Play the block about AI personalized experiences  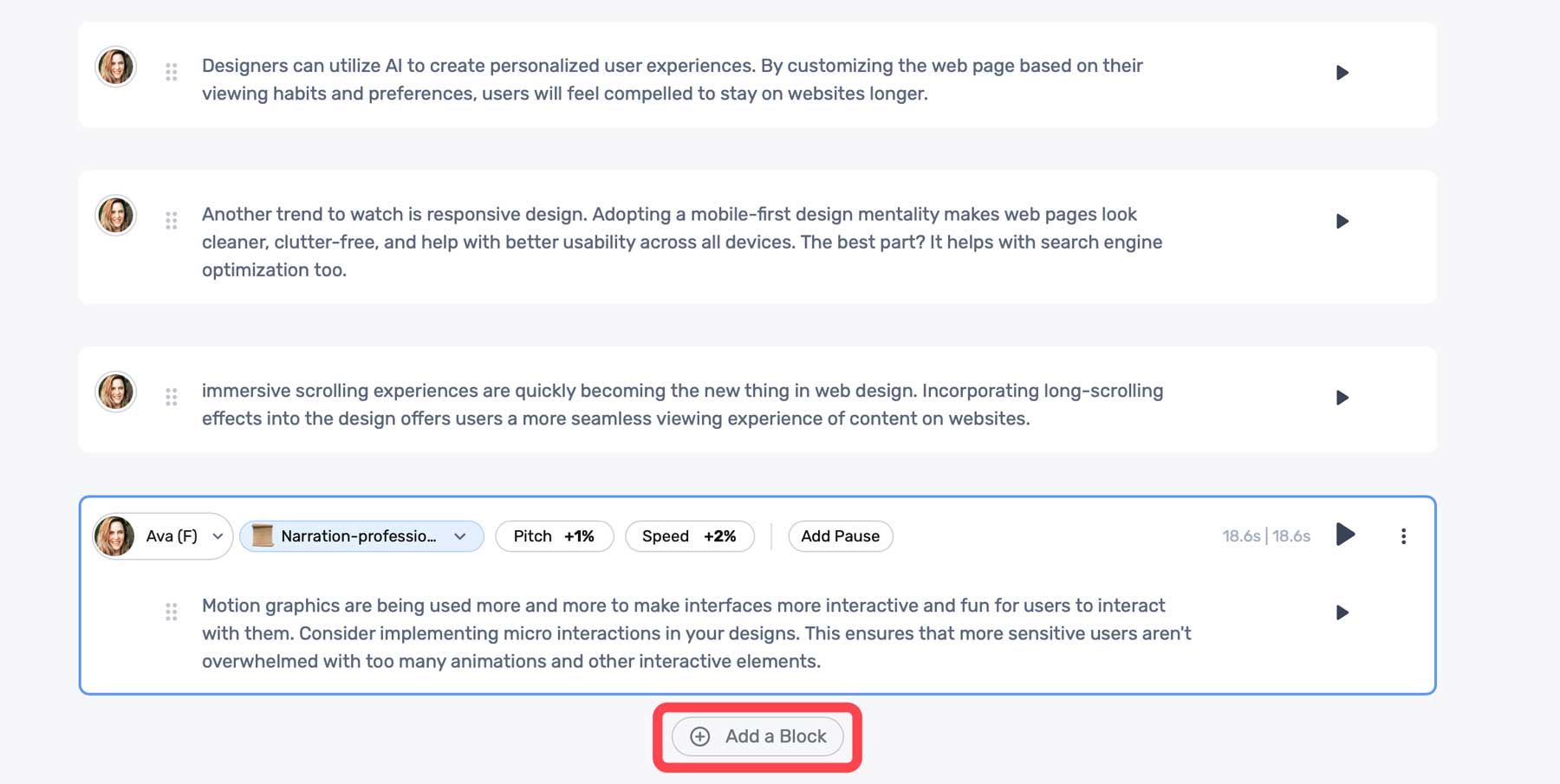pyautogui.click(x=1342, y=73)
